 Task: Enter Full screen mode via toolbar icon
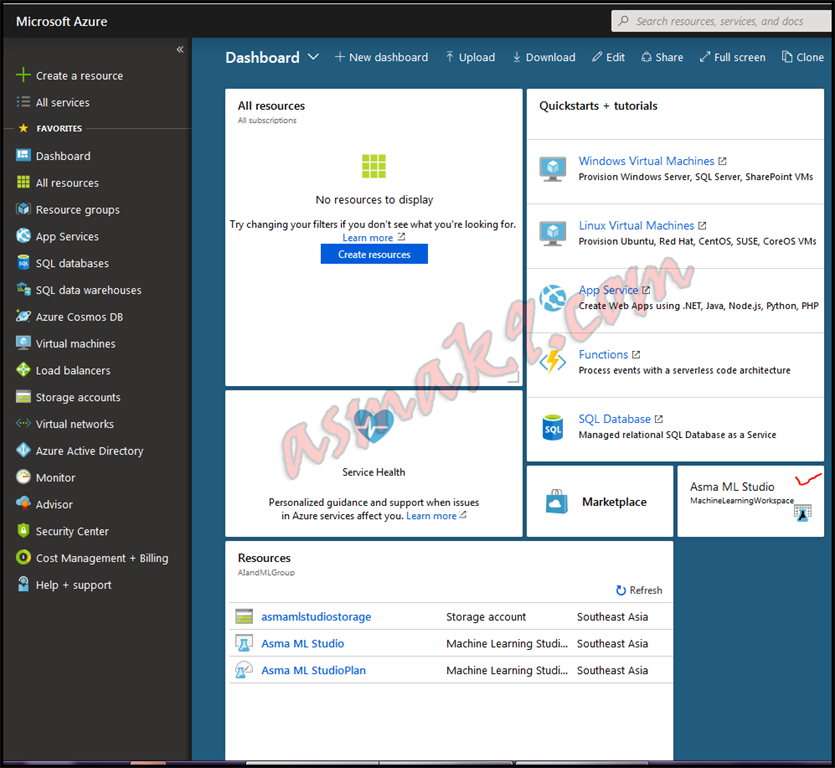pos(703,57)
